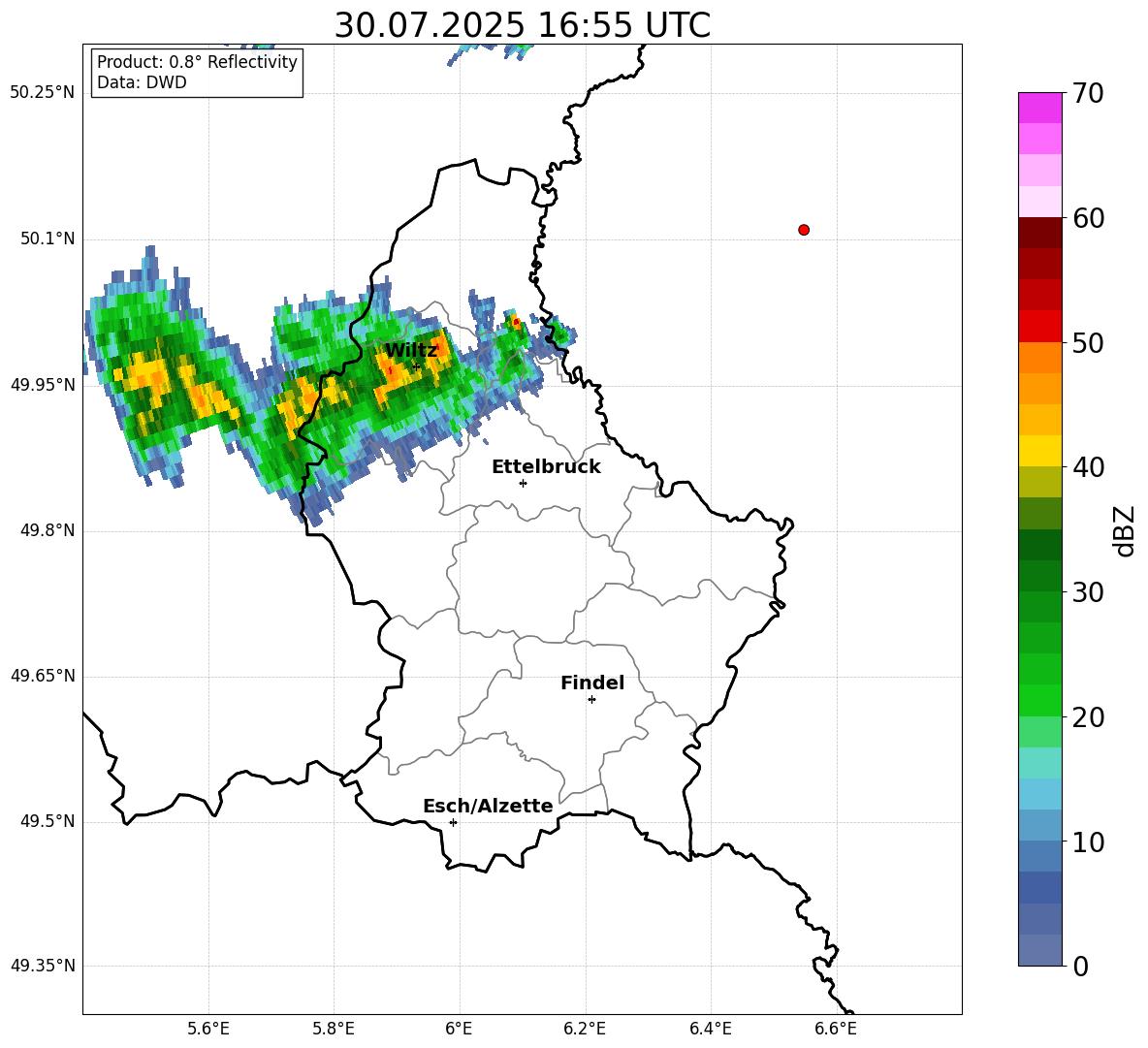Image resolution: width=1148 pixels, height=1048 pixels.
Task: Click the 49.5°N latitude label
Action: 48,821
